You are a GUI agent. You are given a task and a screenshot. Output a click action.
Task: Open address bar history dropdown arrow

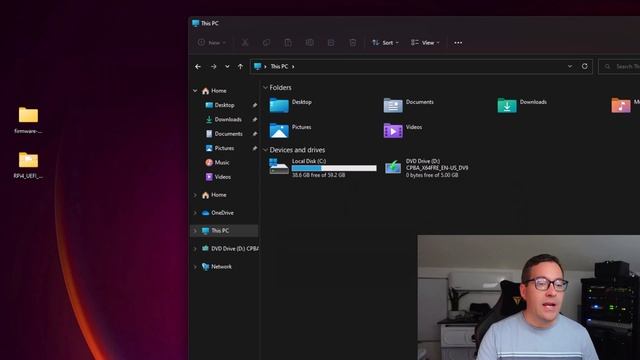(570, 66)
